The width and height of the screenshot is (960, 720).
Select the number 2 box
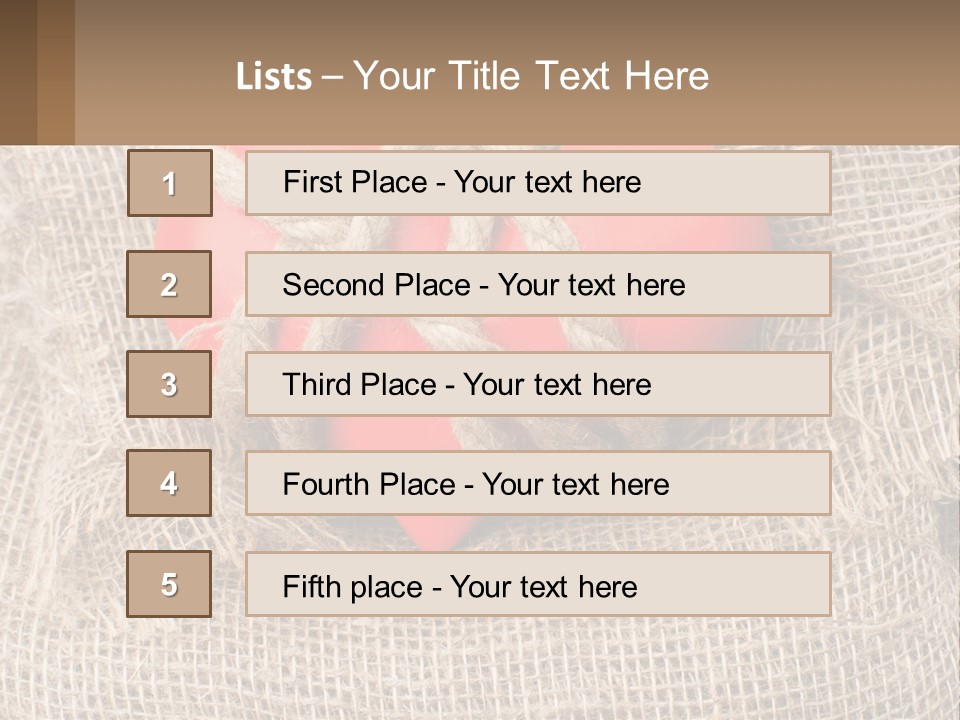click(x=169, y=284)
